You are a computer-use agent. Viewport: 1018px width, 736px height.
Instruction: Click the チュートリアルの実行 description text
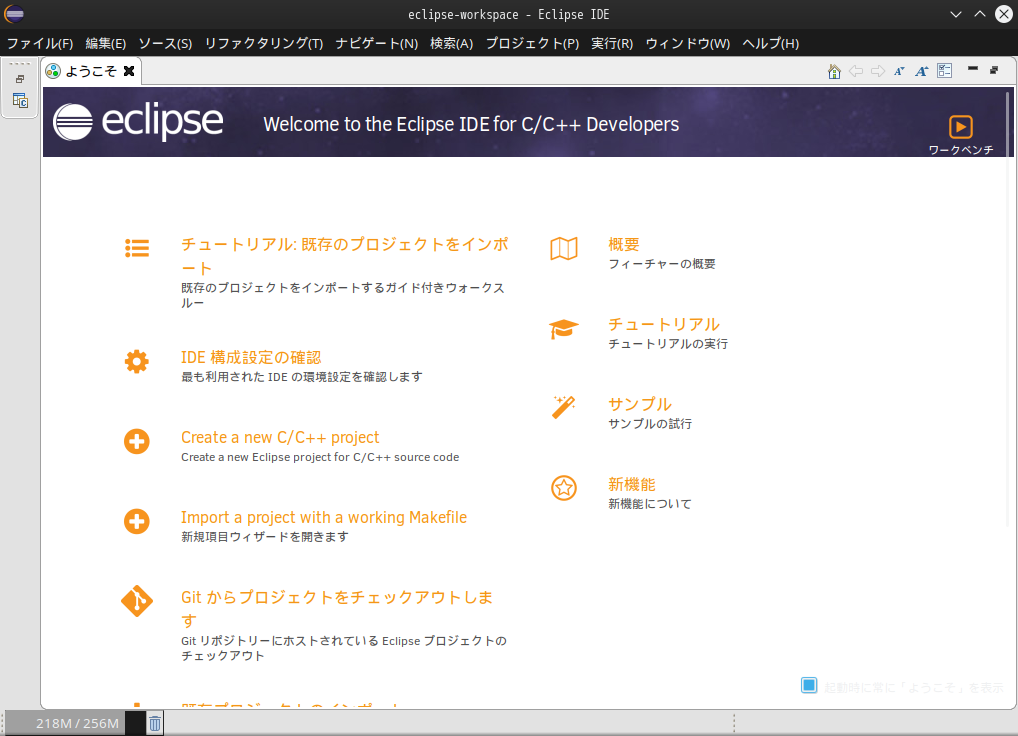click(668, 343)
